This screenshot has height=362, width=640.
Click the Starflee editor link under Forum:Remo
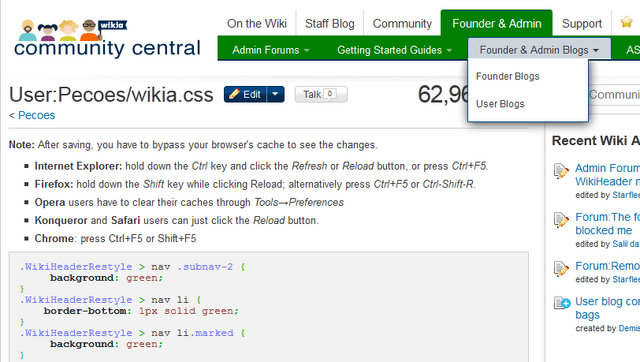coord(626,280)
